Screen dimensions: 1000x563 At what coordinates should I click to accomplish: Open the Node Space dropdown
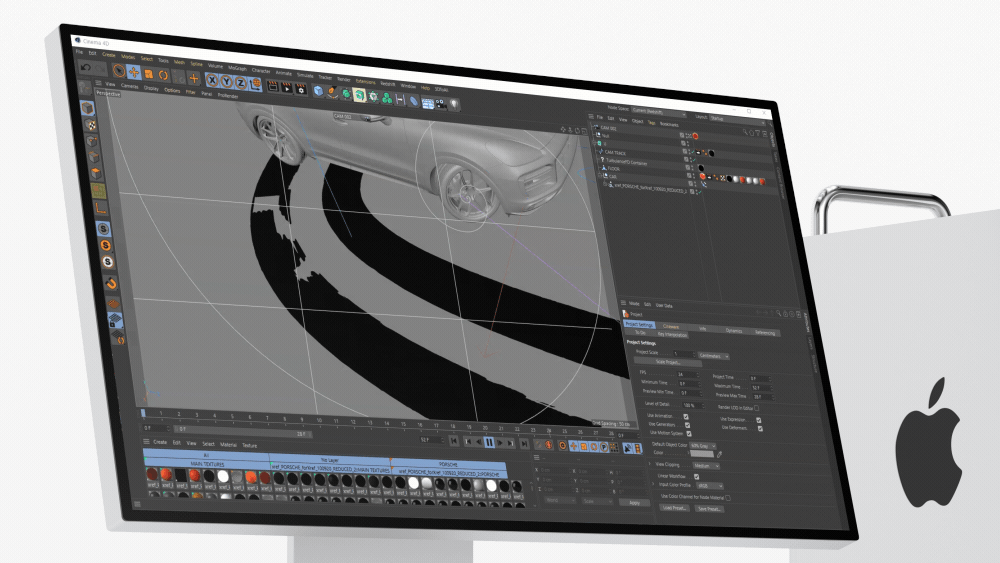[x=658, y=112]
